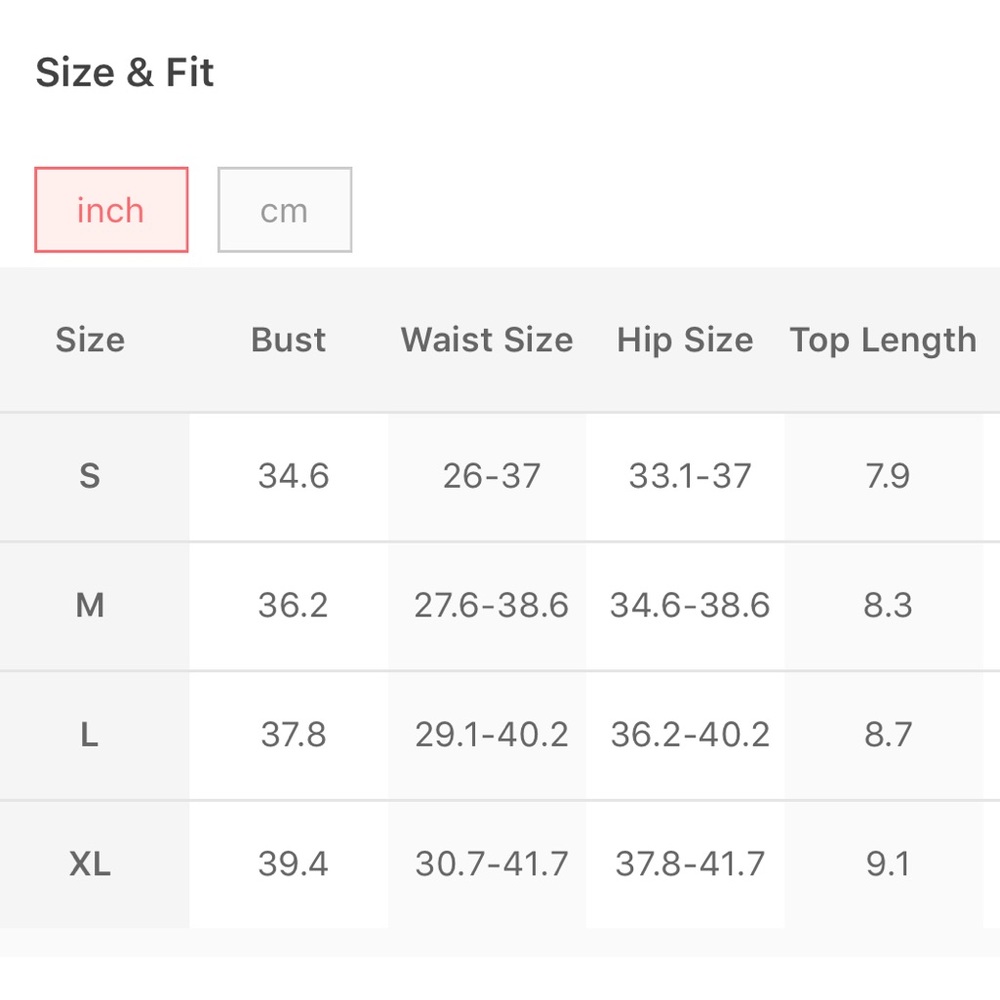Select the S size row label
Viewport: 1000px width, 1000px height.
click(x=90, y=476)
